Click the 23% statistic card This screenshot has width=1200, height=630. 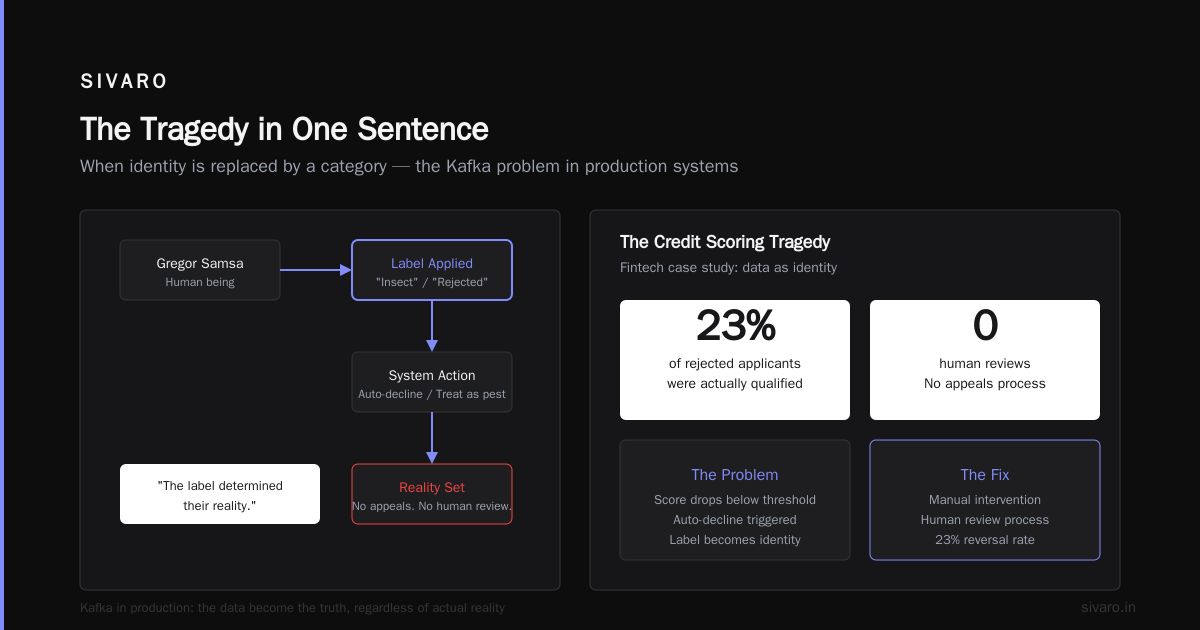tap(735, 360)
